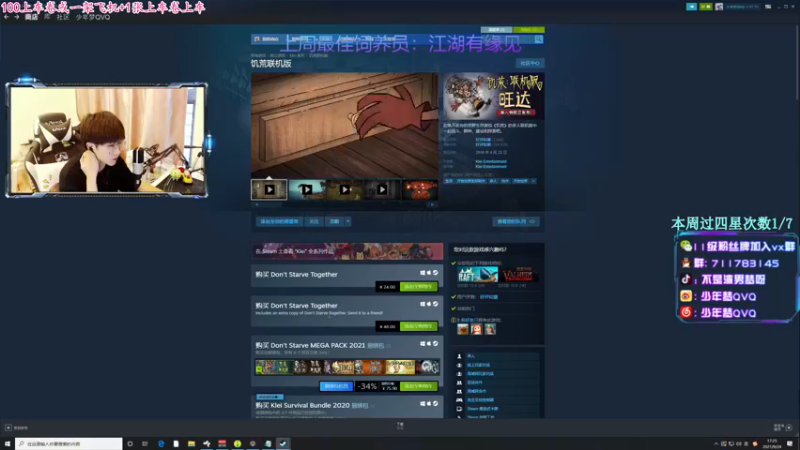Add the game to your wishlist

pos(279,221)
